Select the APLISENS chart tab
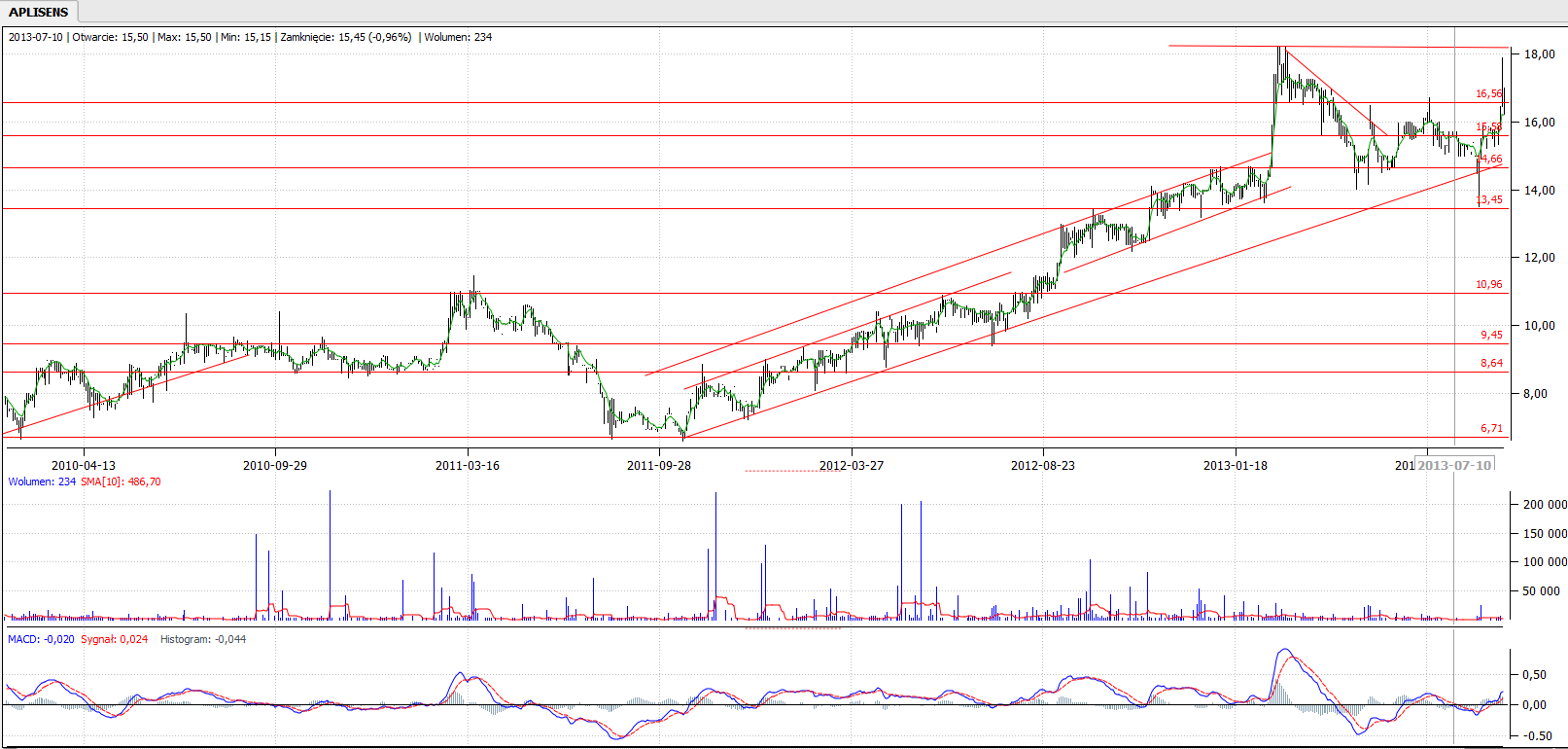The height and width of the screenshot is (749, 1568). 39,12
